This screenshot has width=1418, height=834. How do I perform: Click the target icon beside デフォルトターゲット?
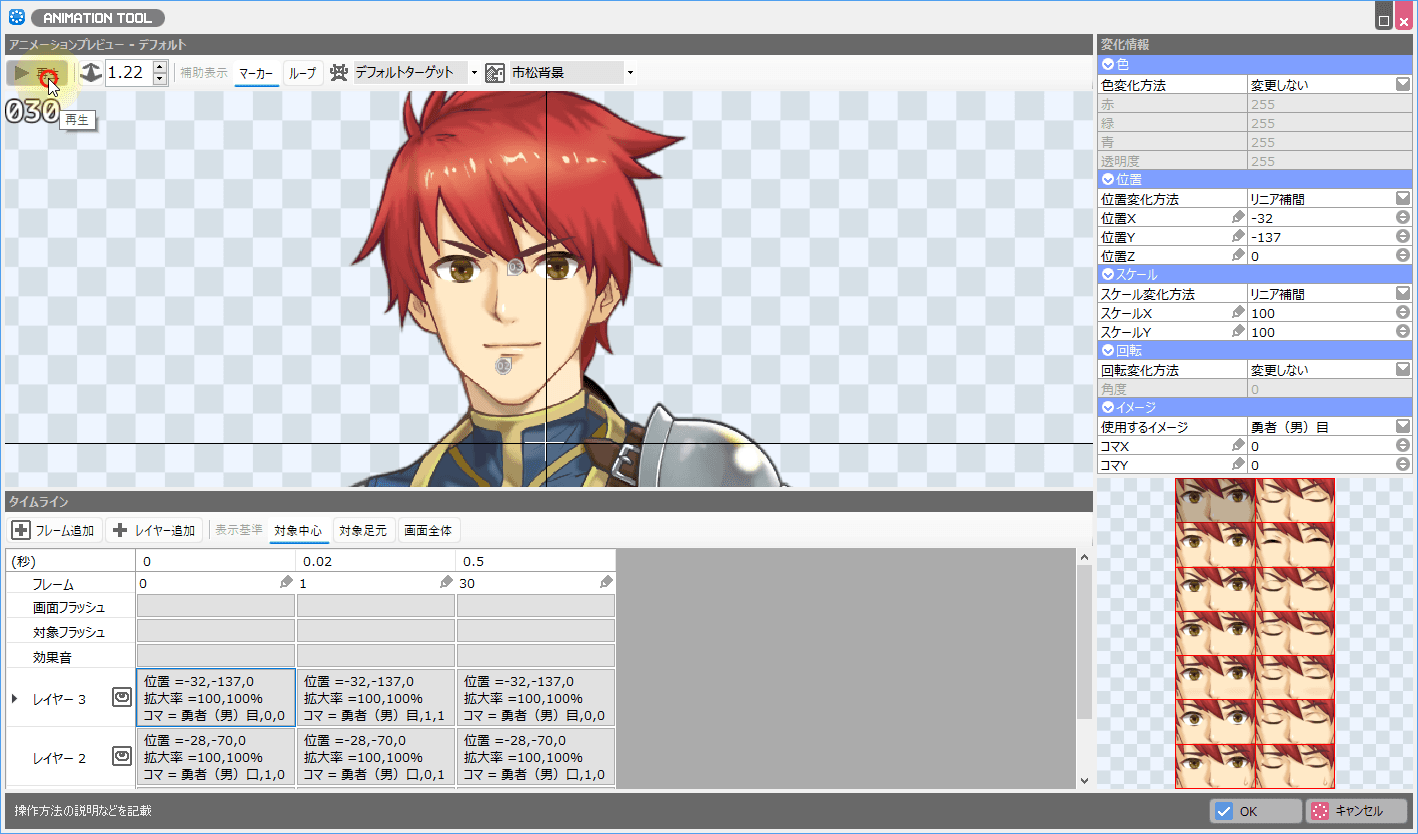[337, 72]
